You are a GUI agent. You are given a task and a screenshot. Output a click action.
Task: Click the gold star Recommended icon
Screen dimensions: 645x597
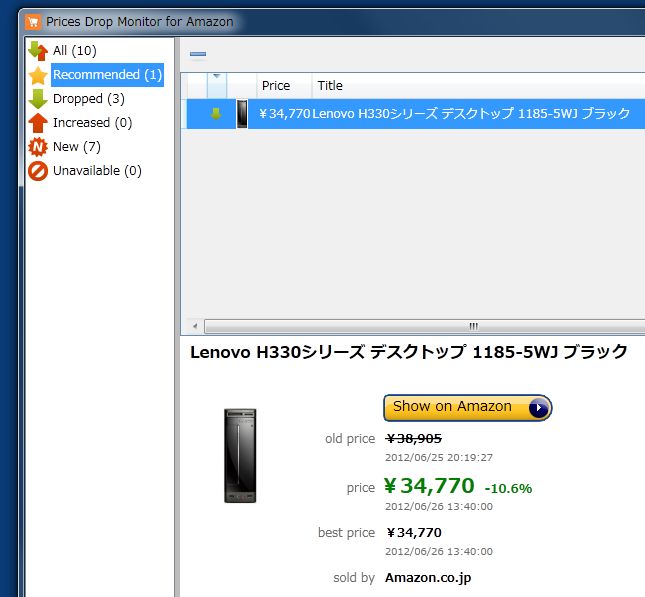point(38,75)
